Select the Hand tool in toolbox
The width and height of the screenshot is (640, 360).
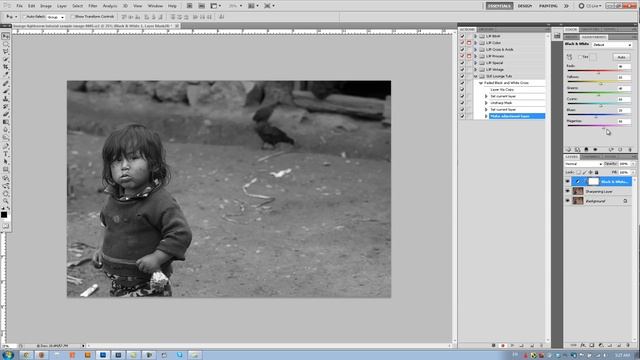(5, 193)
